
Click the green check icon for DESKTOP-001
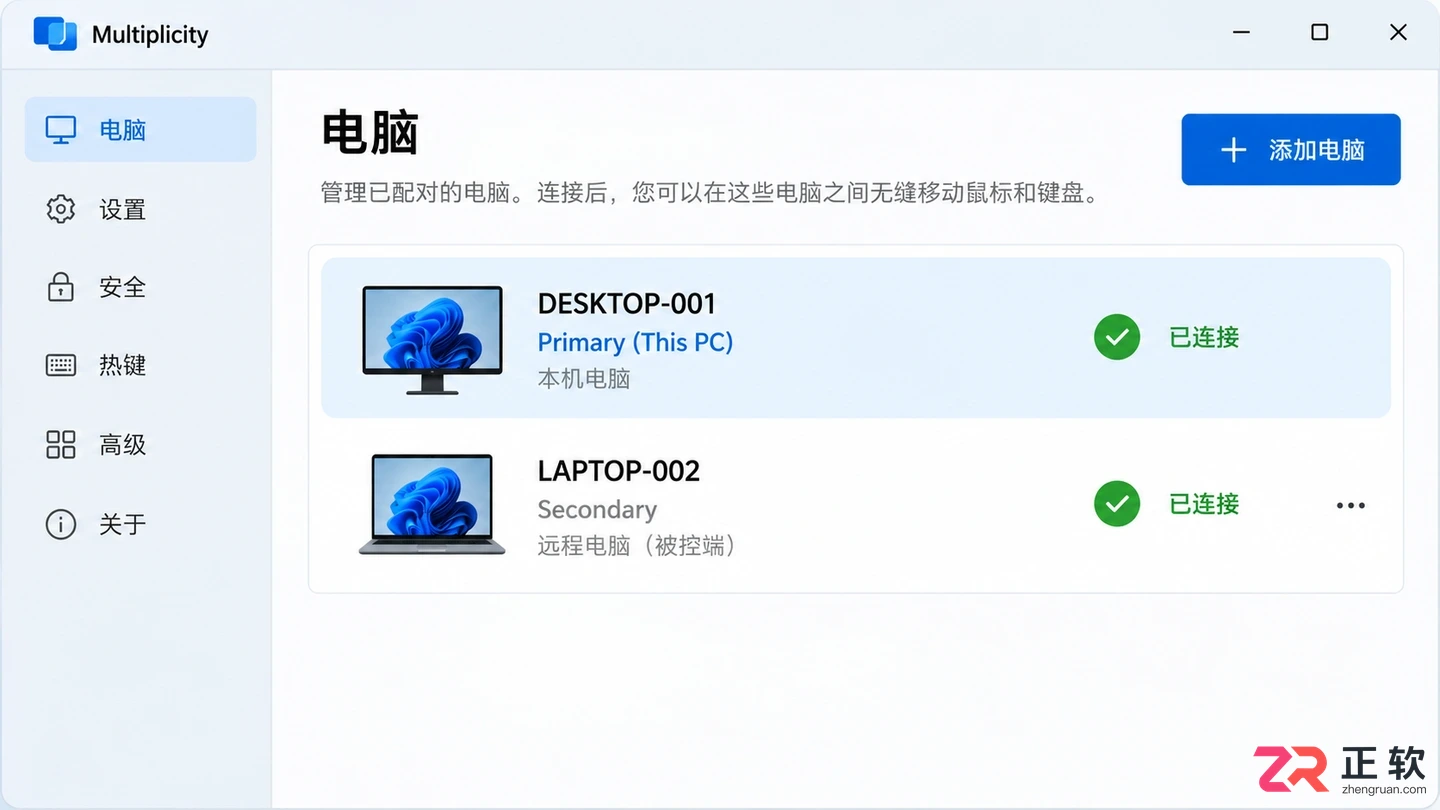pyautogui.click(x=1117, y=338)
